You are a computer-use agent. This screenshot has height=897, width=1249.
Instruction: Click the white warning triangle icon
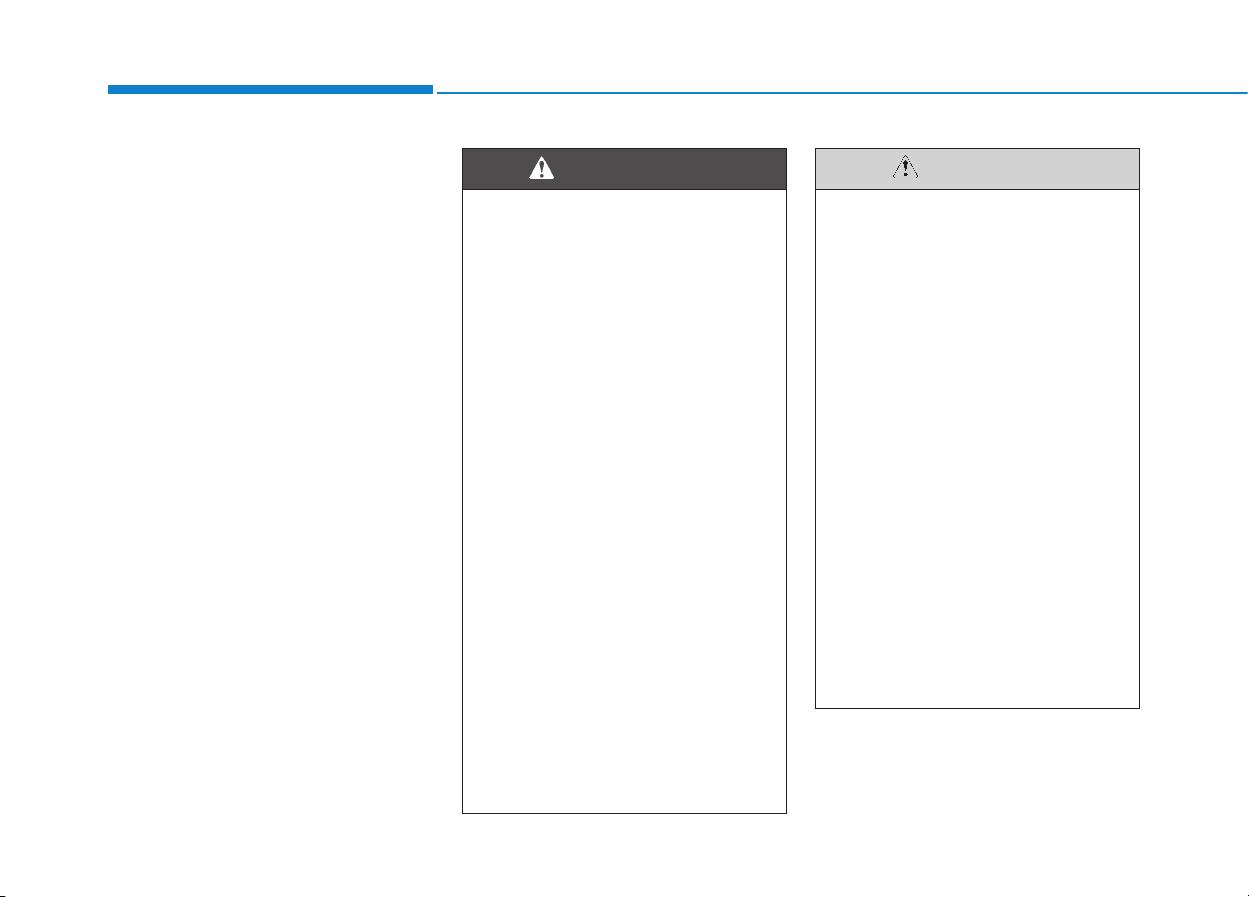(x=541, y=169)
